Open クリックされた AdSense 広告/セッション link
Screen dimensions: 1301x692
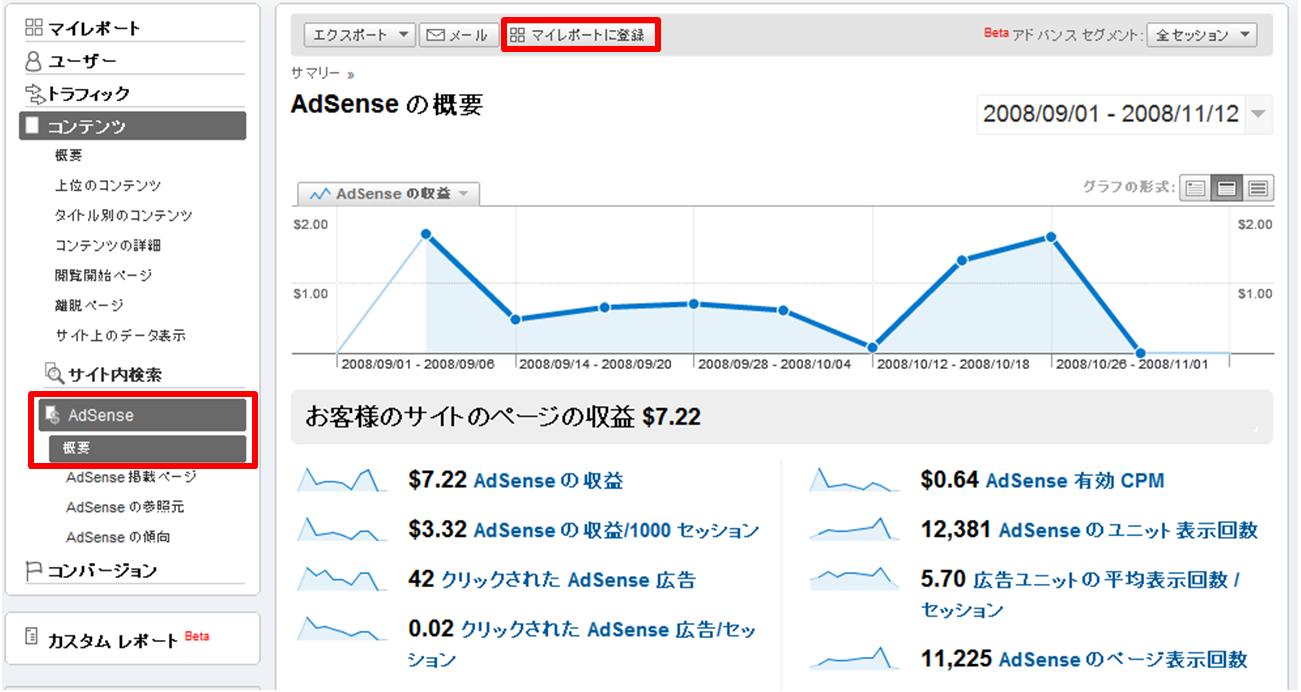pyautogui.click(x=582, y=644)
